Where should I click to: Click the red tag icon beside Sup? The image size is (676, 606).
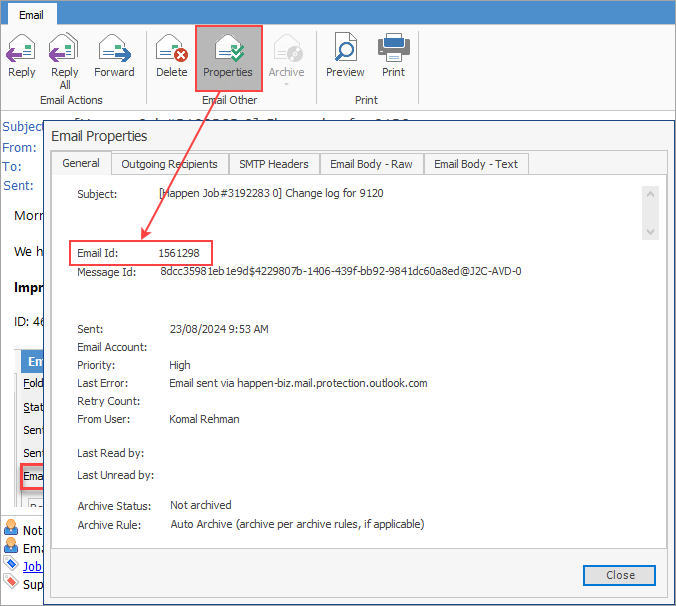11,582
